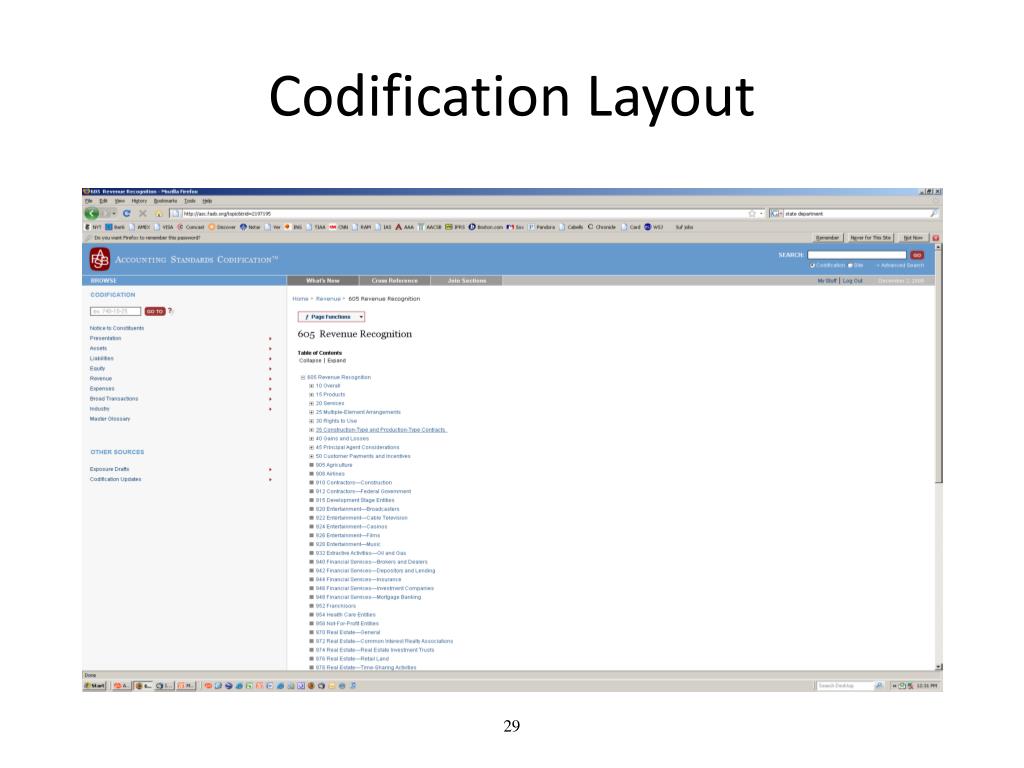Open the CNN bookmark

(x=338, y=227)
